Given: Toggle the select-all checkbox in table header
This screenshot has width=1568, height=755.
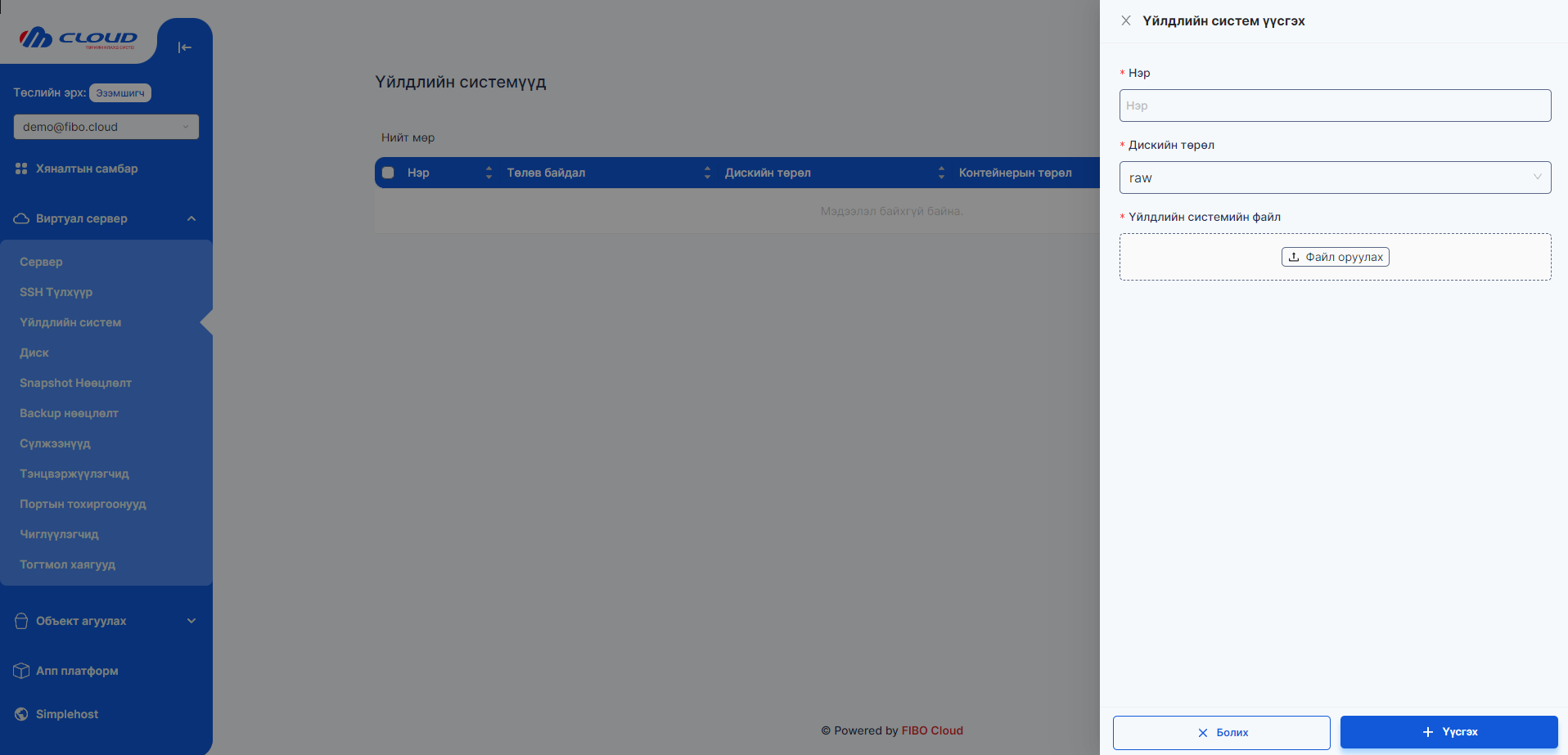Looking at the screenshot, I should pyautogui.click(x=389, y=173).
